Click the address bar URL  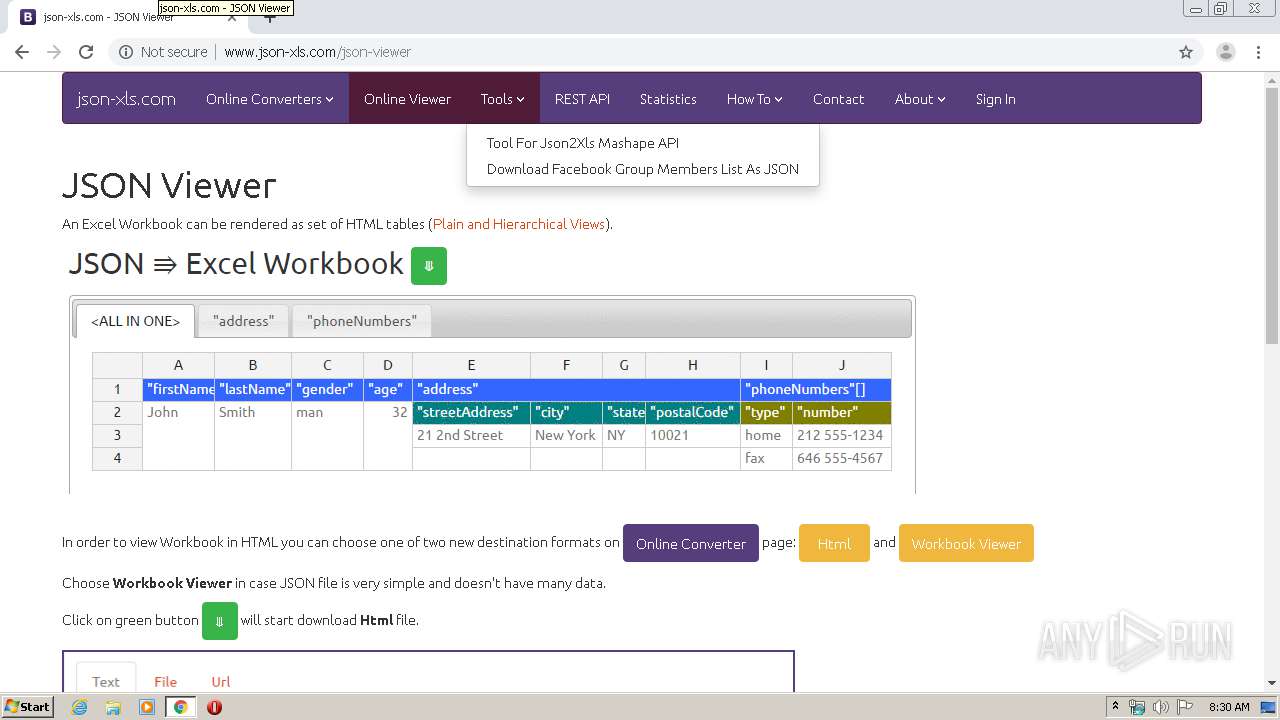pos(317,52)
